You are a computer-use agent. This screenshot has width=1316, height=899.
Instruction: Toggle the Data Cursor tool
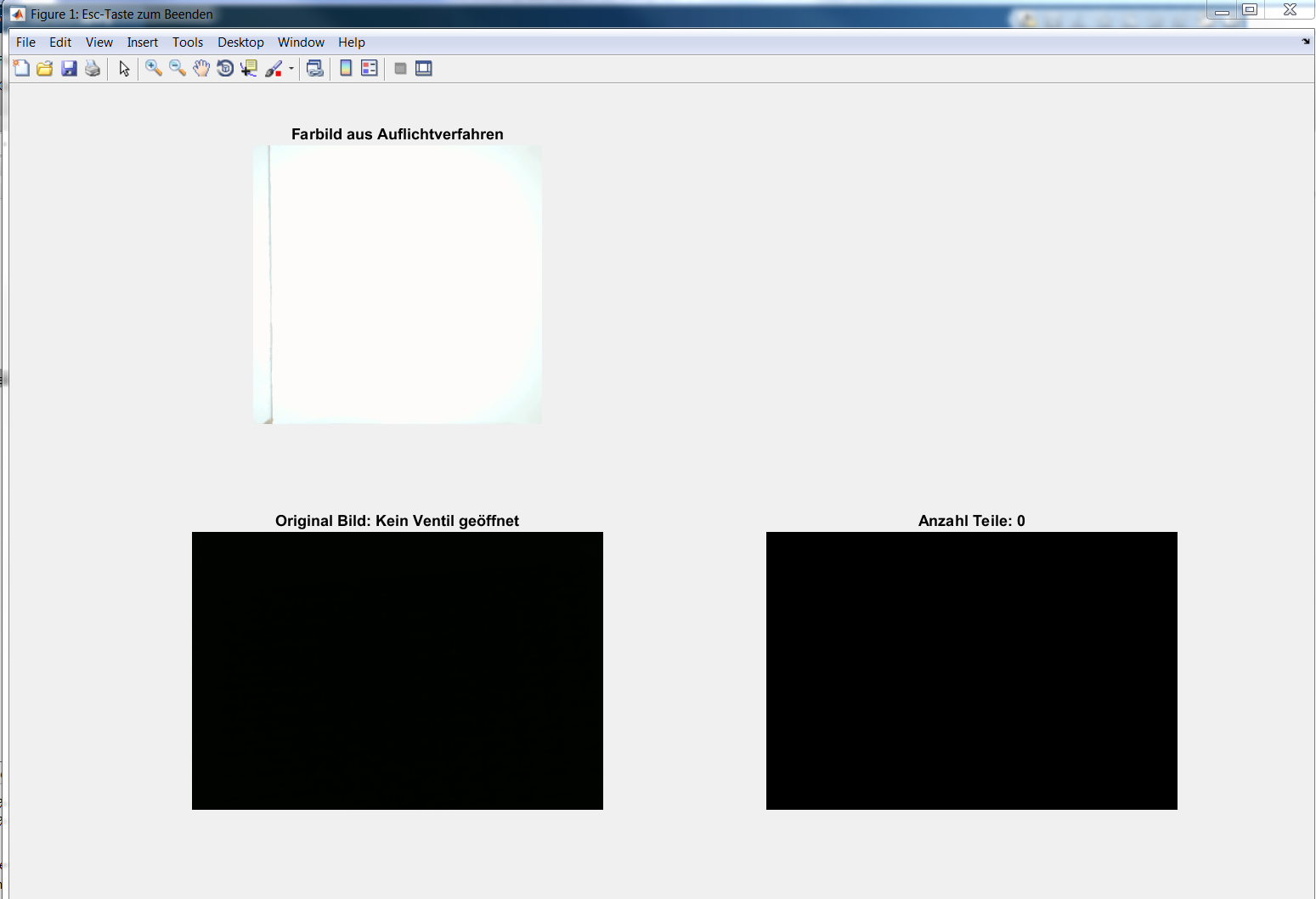(x=249, y=69)
